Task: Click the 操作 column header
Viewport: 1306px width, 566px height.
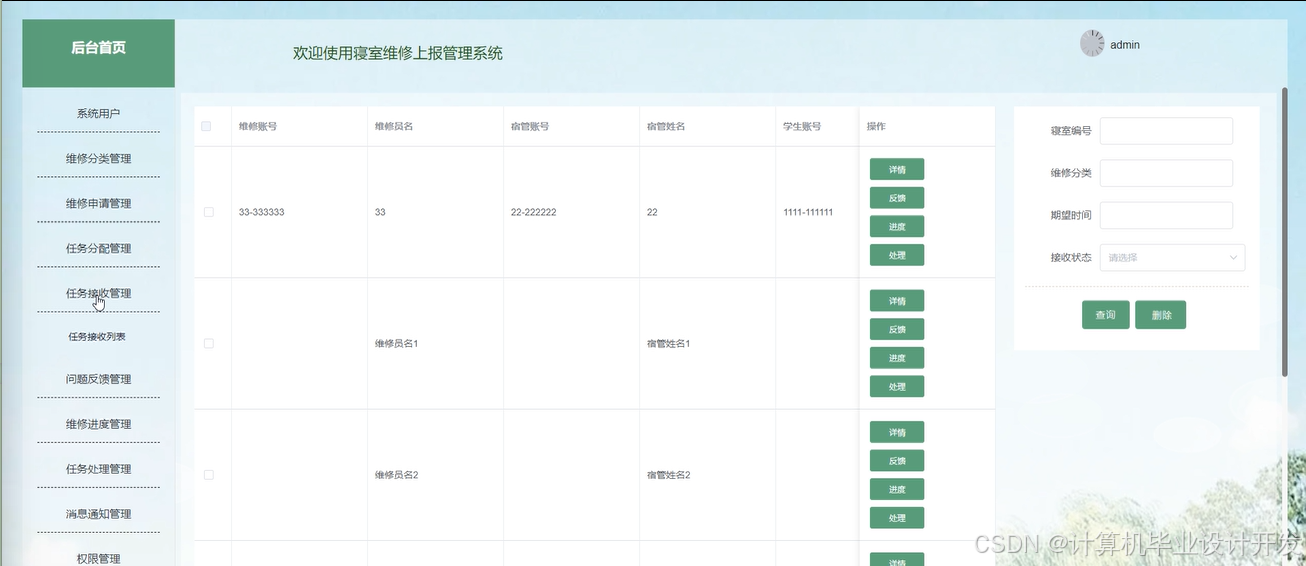Action: point(876,127)
